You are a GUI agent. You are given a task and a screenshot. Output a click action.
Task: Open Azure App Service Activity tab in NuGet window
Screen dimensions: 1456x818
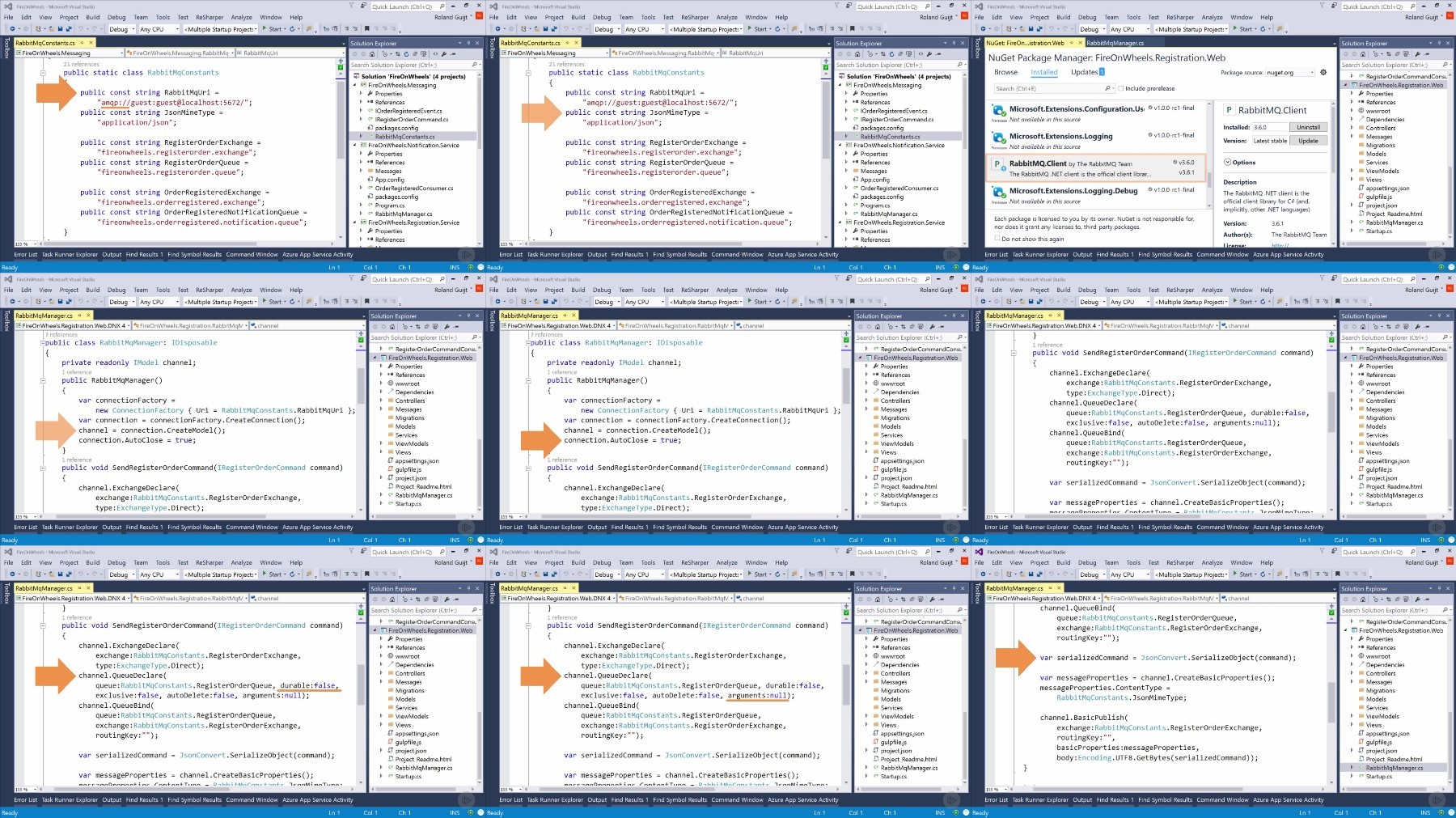click(1289, 254)
